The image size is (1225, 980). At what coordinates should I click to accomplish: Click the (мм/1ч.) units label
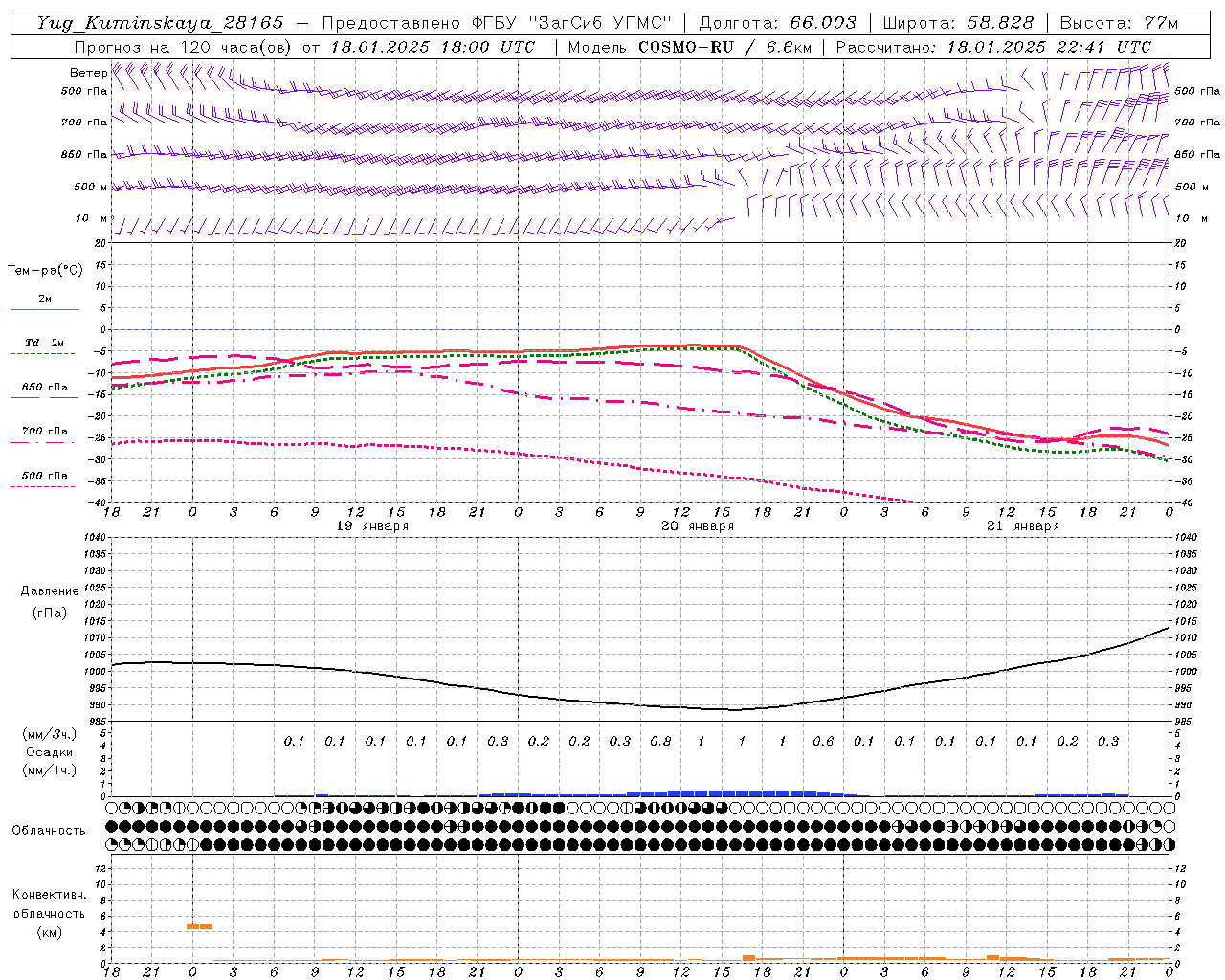(49, 770)
